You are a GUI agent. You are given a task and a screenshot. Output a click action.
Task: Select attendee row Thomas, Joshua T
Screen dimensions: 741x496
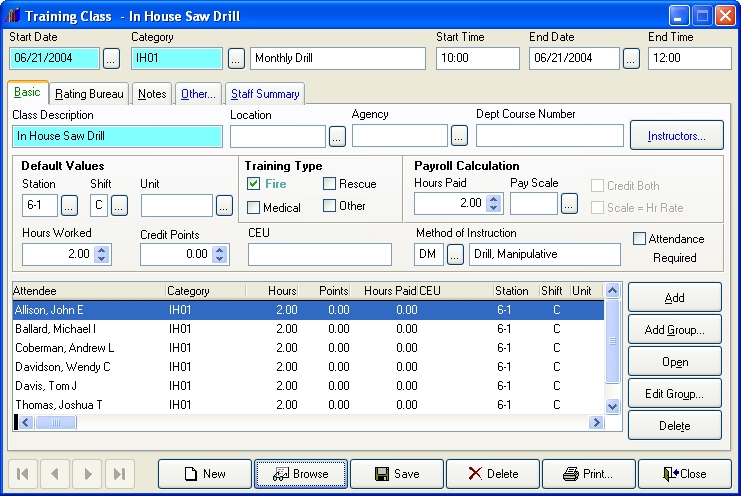point(308,405)
